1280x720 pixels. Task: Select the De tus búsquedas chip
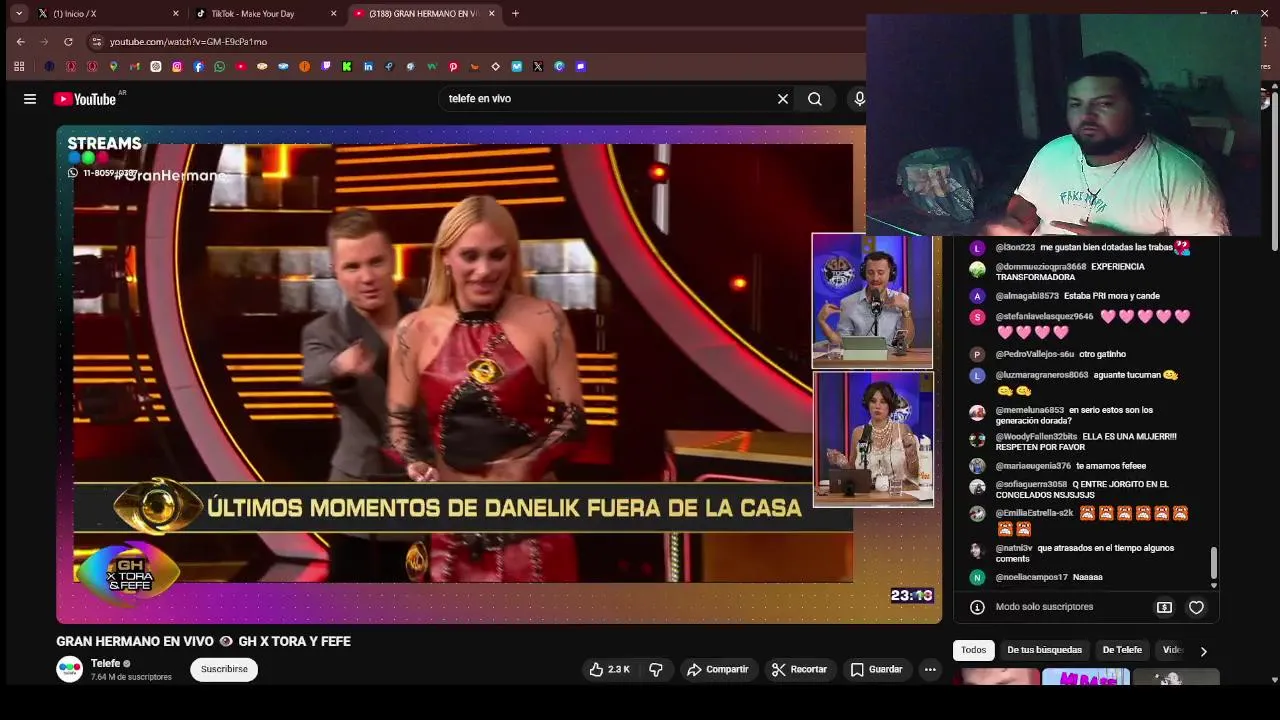(1044, 650)
